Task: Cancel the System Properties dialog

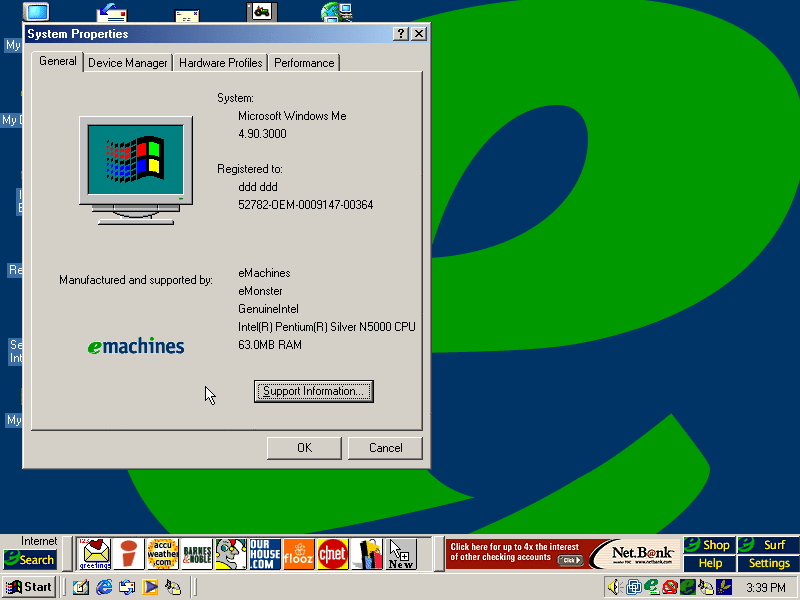Action: 385,448
